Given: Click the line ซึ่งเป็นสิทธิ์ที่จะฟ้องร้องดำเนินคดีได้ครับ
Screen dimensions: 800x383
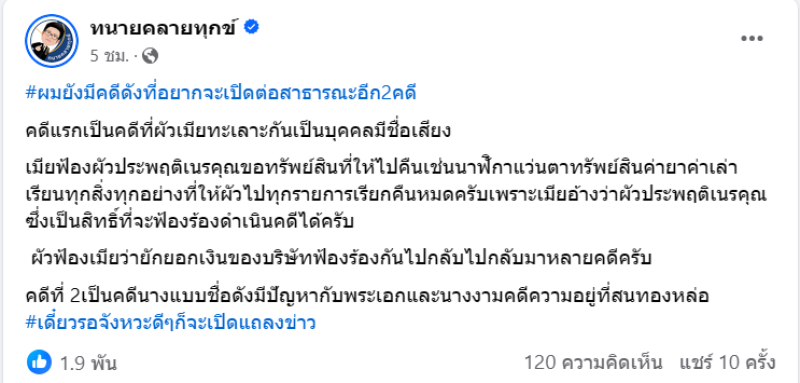Looking at the screenshot, I should point(189,221).
